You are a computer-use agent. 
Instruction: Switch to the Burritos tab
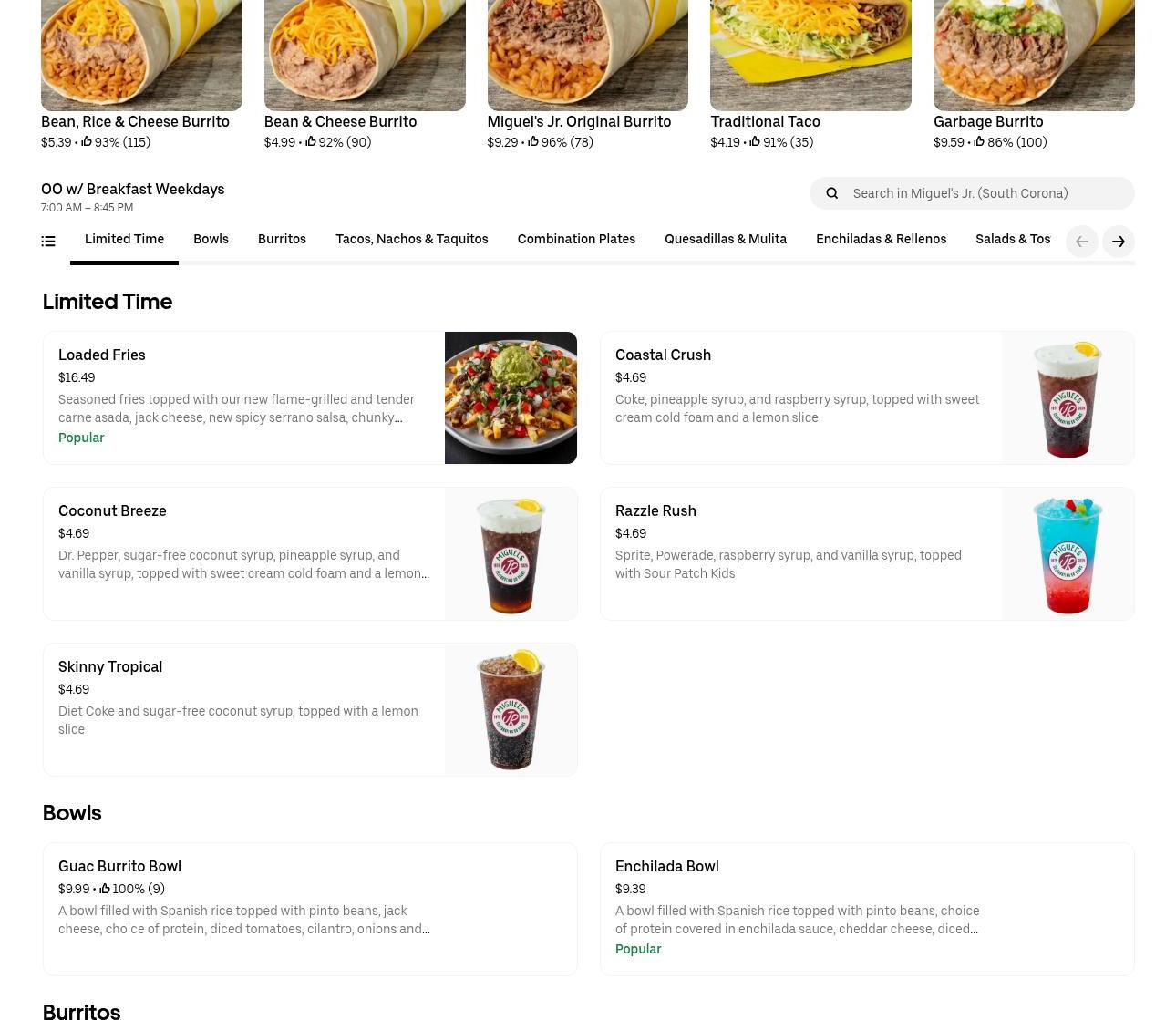pos(282,239)
